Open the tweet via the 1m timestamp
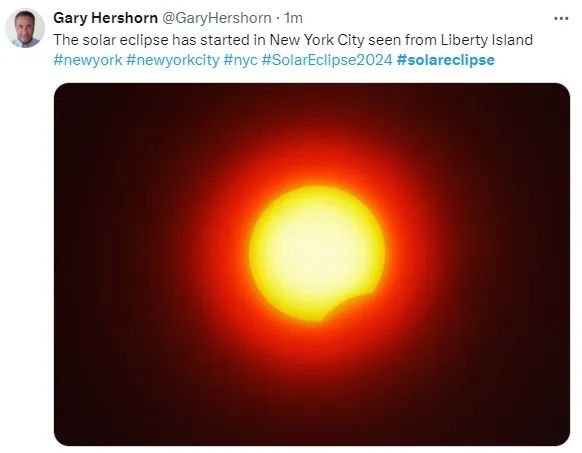The height and width of the screenshot is (453, 582). (293, 18)
